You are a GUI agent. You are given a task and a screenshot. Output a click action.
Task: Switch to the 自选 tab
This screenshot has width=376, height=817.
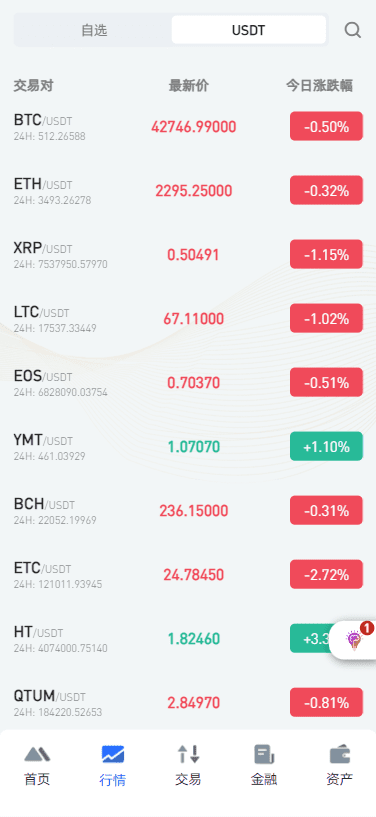pos(94,30)
